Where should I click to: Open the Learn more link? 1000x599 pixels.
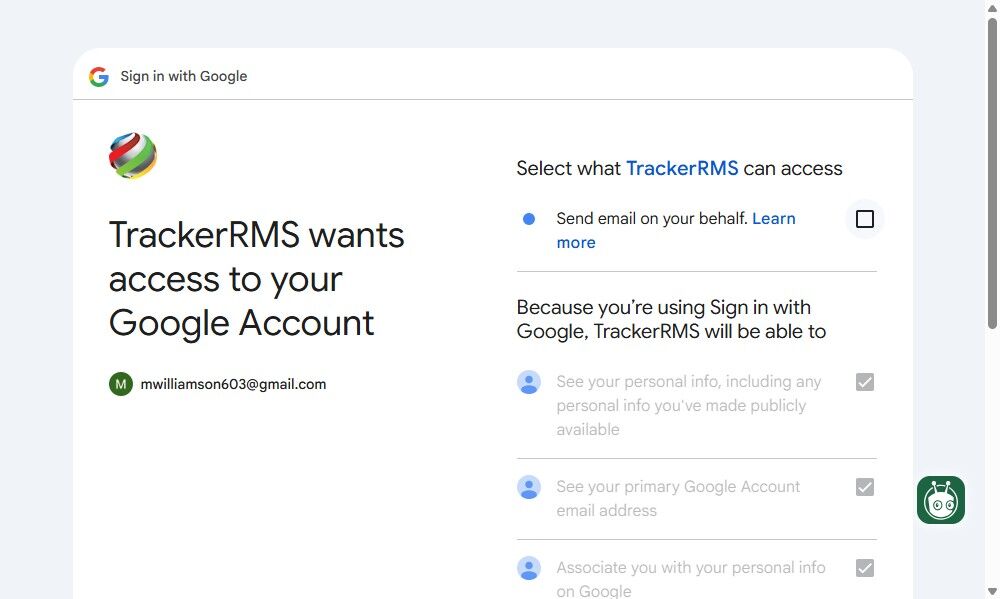(x=774, y=219)
